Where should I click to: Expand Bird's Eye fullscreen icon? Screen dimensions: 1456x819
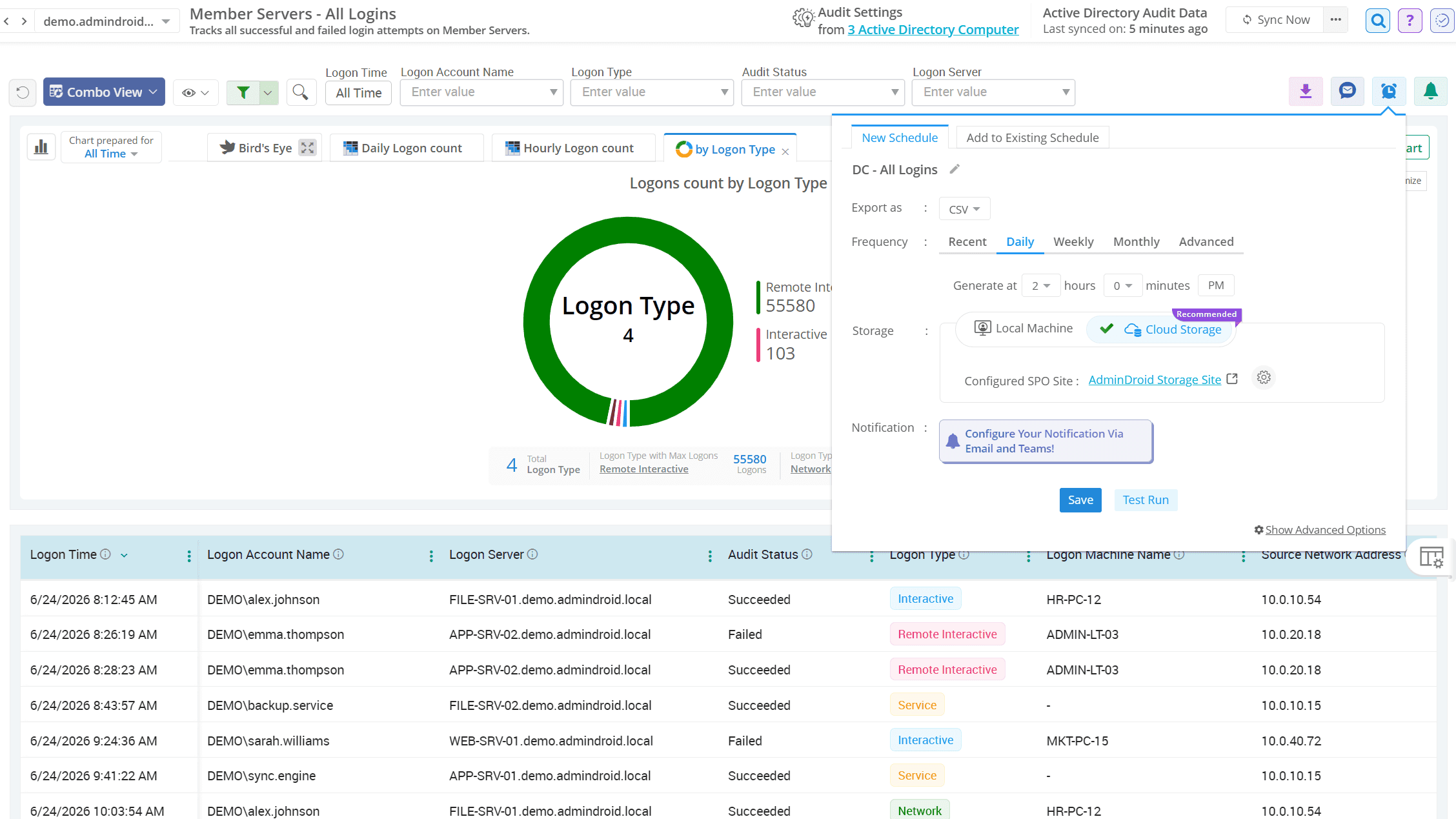[x=308, y=148]
